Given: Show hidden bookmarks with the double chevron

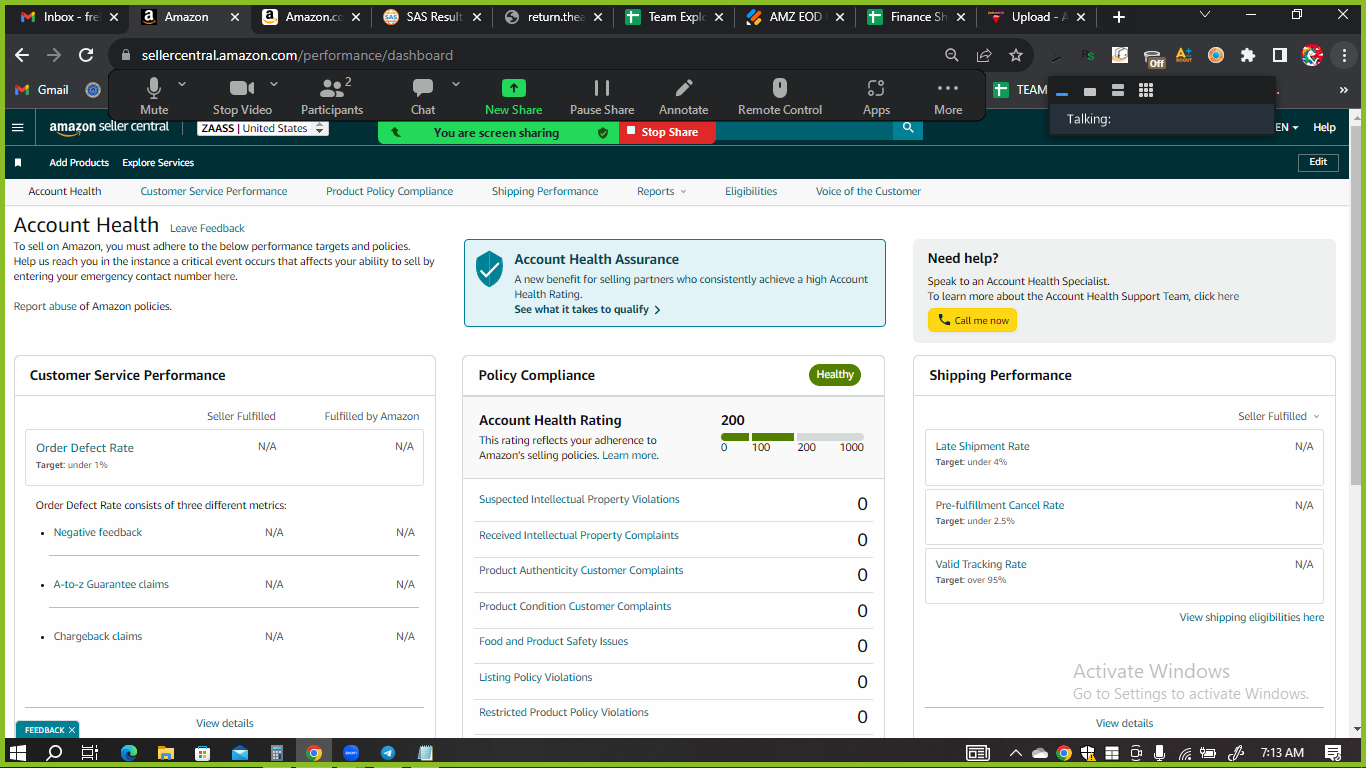Looking at the screenshot, I should click(x=1343, y=90).
